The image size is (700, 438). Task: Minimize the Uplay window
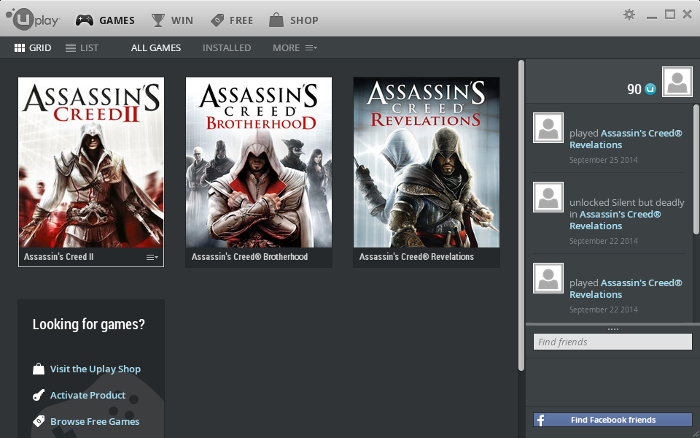click(652, 17)
